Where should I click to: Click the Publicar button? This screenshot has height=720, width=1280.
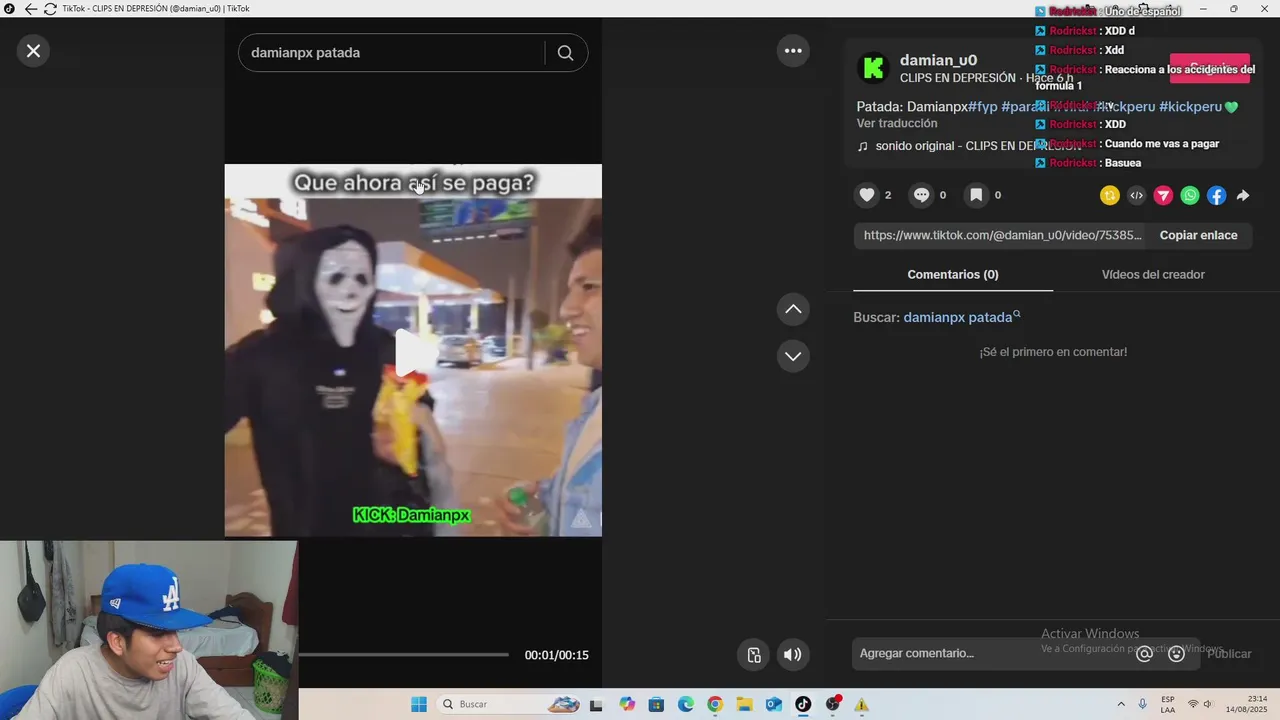pos(1229,654)
